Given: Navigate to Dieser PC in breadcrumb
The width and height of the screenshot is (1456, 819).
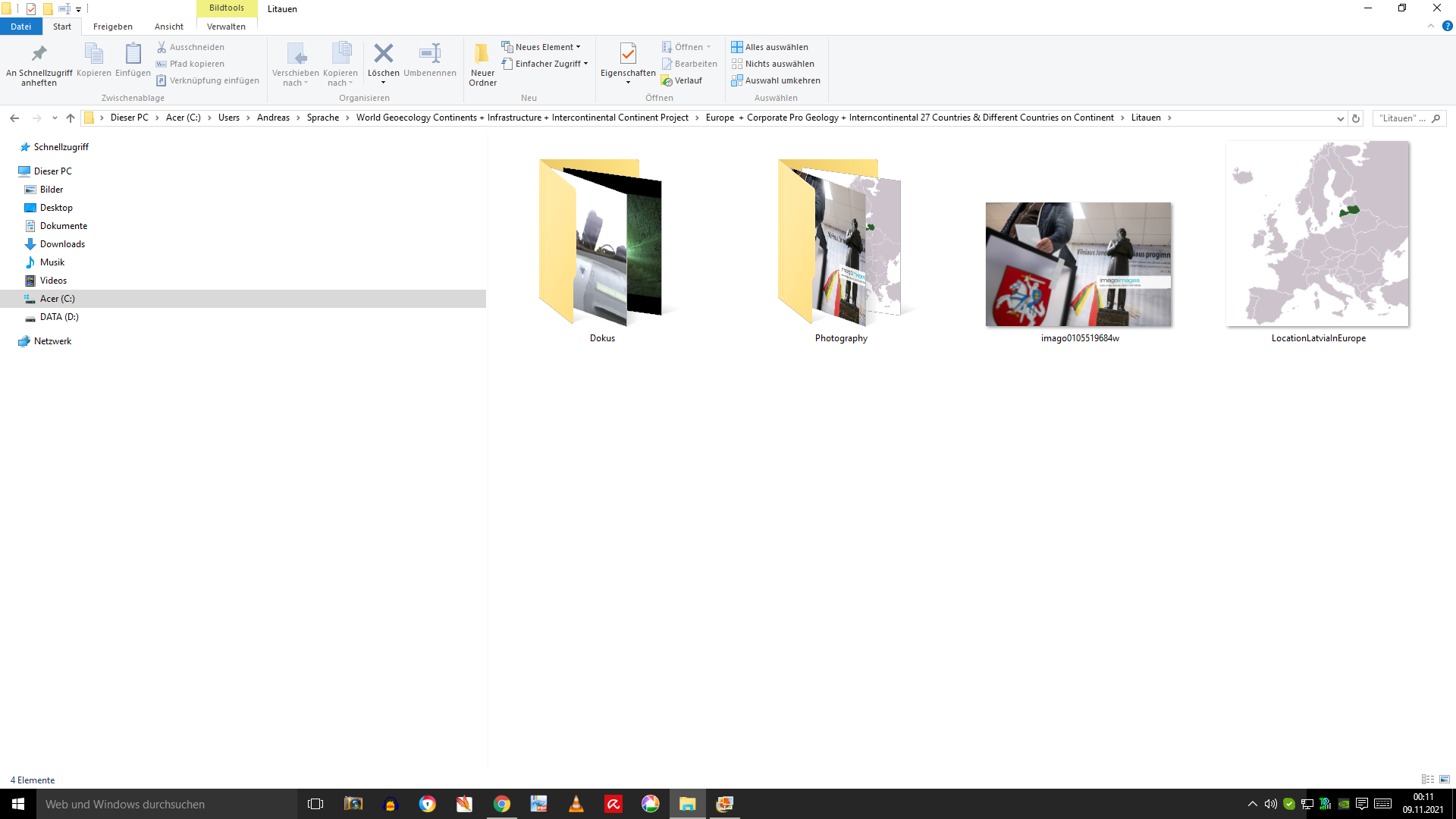Looking at the screenshot, I should tap(130, 118).
